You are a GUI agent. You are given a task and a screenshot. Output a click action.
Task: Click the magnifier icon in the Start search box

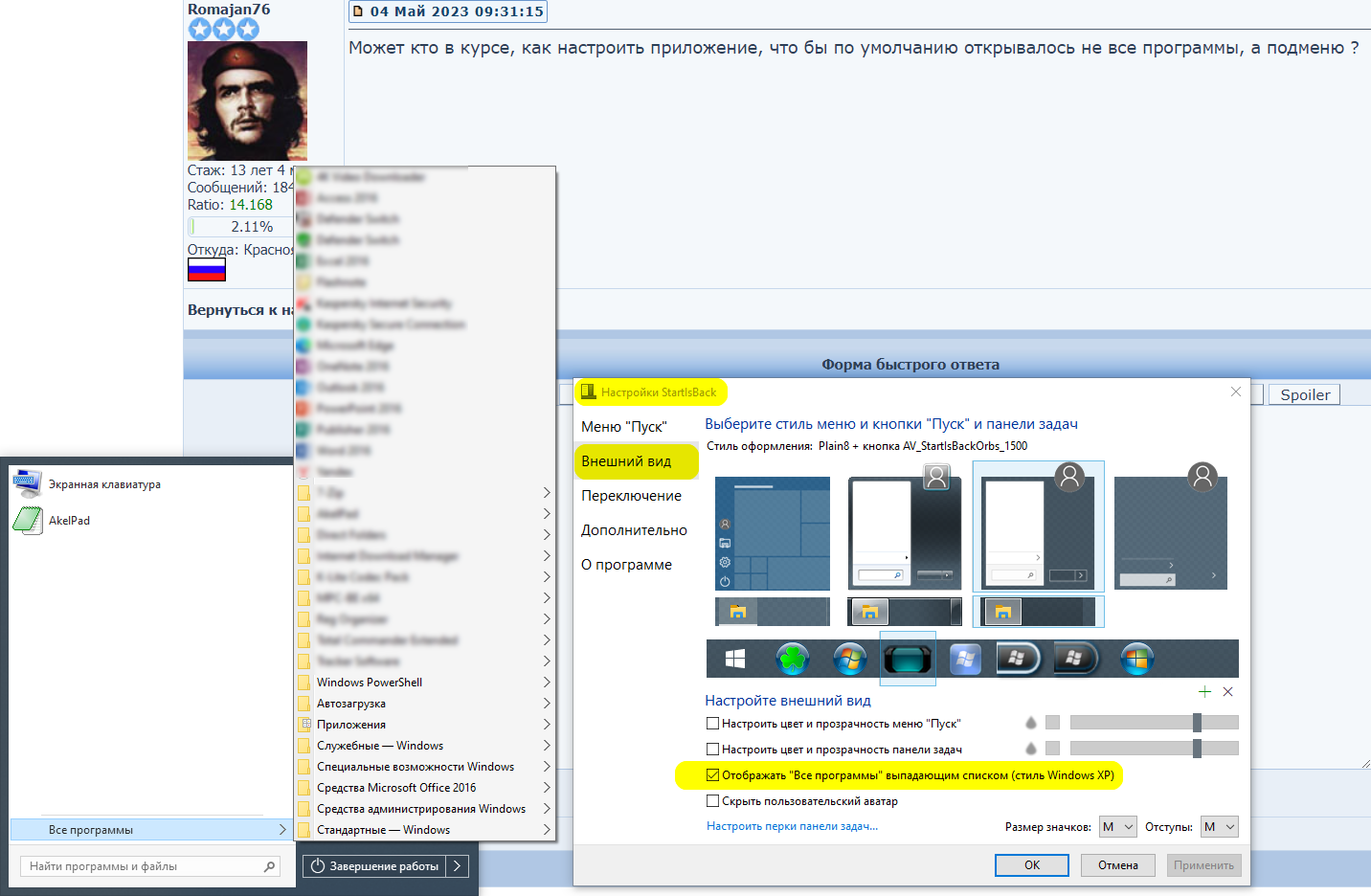click(270, 866)
